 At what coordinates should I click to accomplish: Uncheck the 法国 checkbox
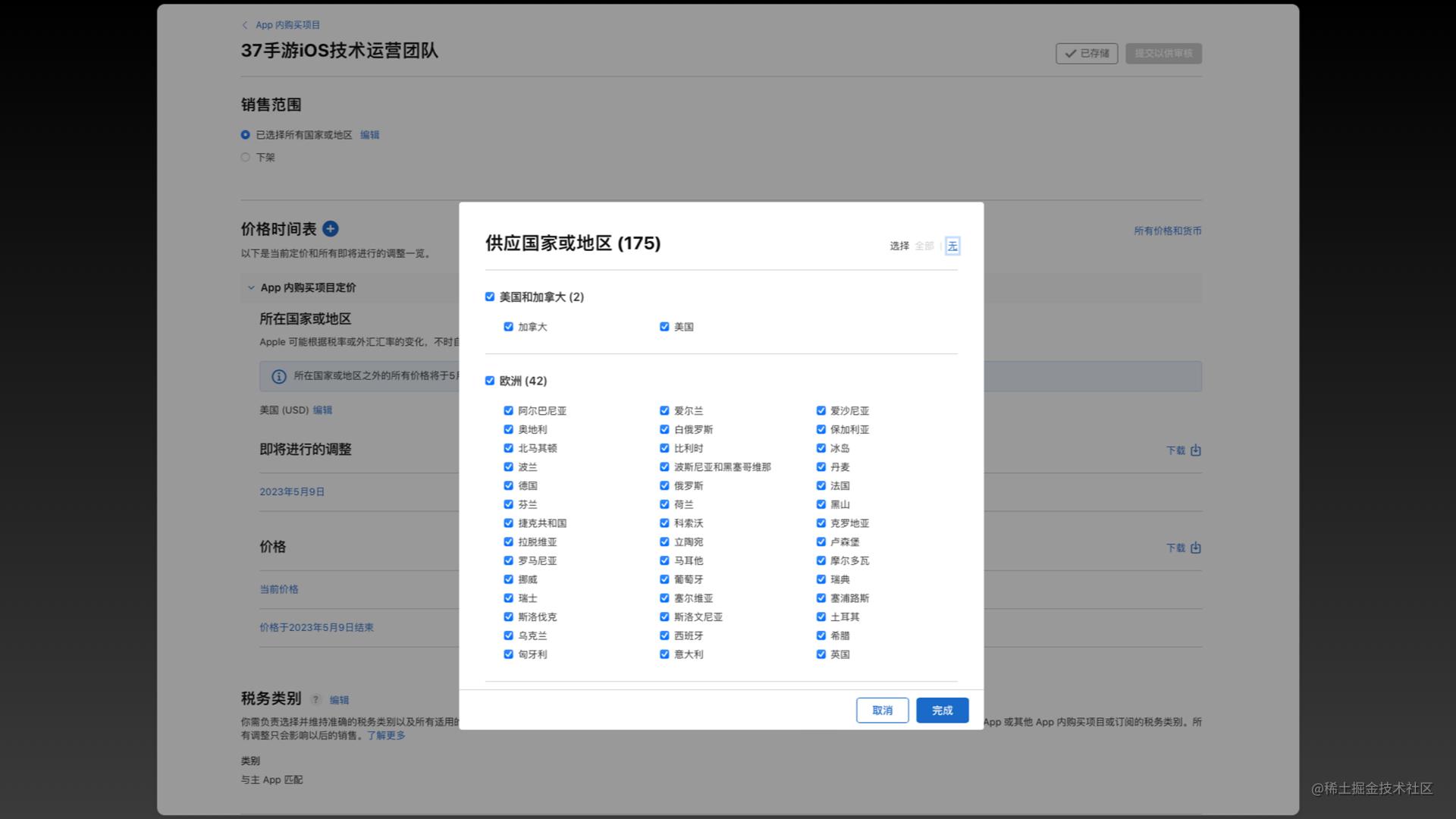tap(821, 485)
